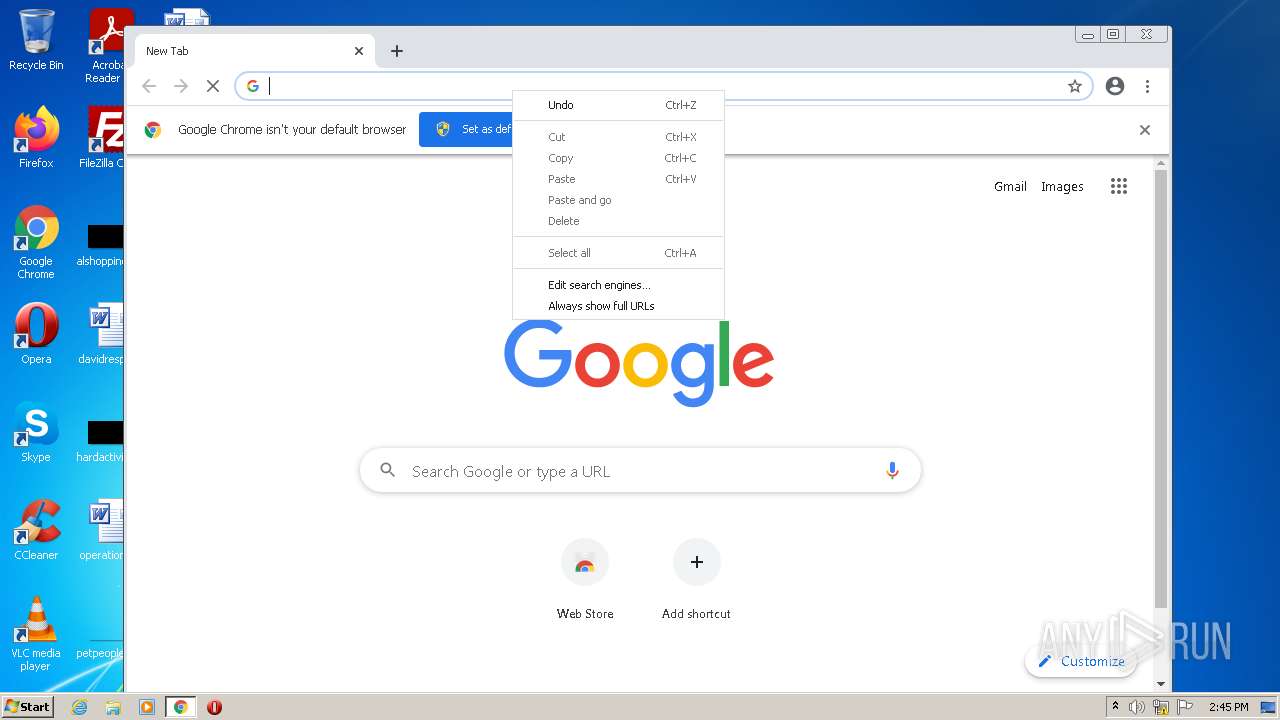Launch Firefox from the desktop
Screen dimensions: 1280x720
36,138
